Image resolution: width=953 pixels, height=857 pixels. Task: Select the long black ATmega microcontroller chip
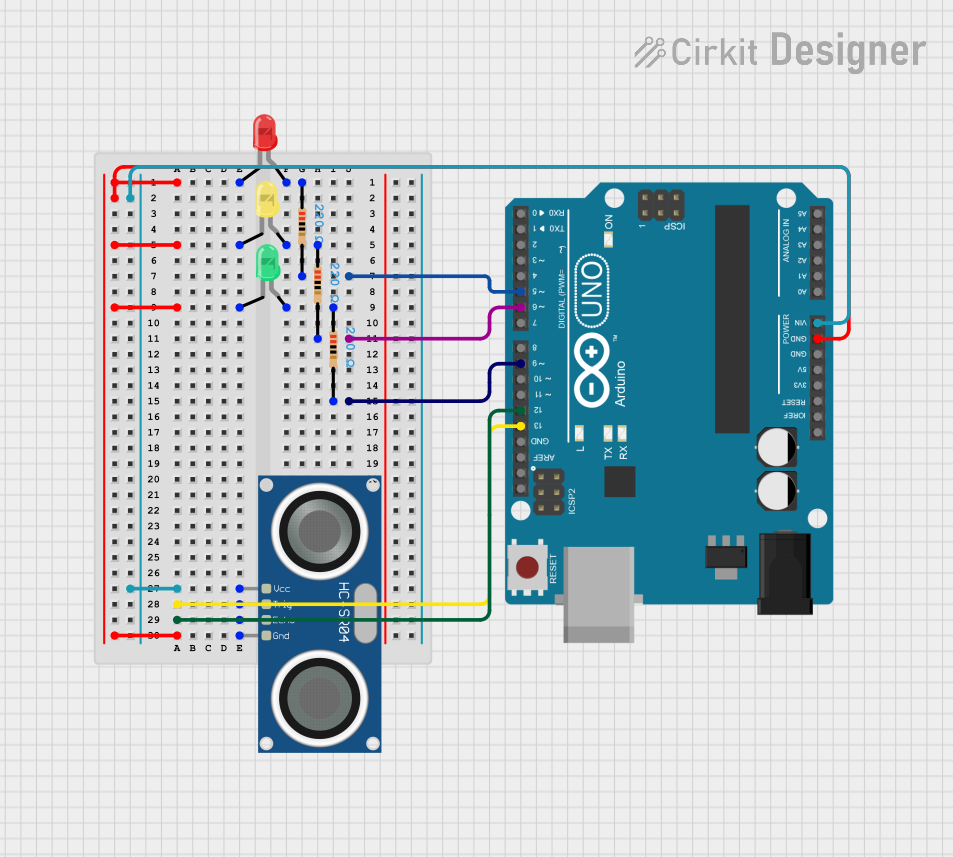pos(732,319)
